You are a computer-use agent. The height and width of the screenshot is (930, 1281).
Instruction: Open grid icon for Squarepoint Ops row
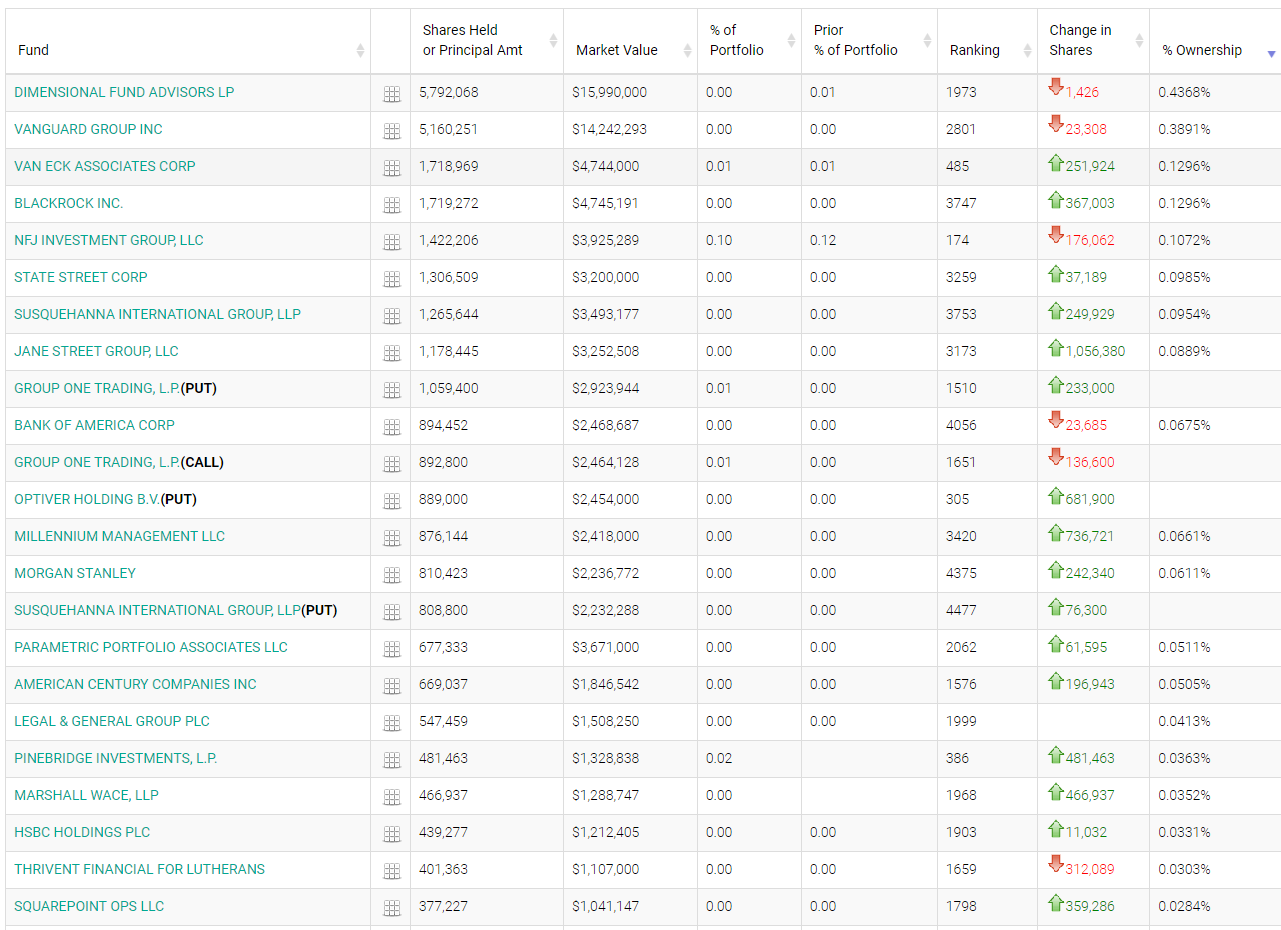(391, 908)
